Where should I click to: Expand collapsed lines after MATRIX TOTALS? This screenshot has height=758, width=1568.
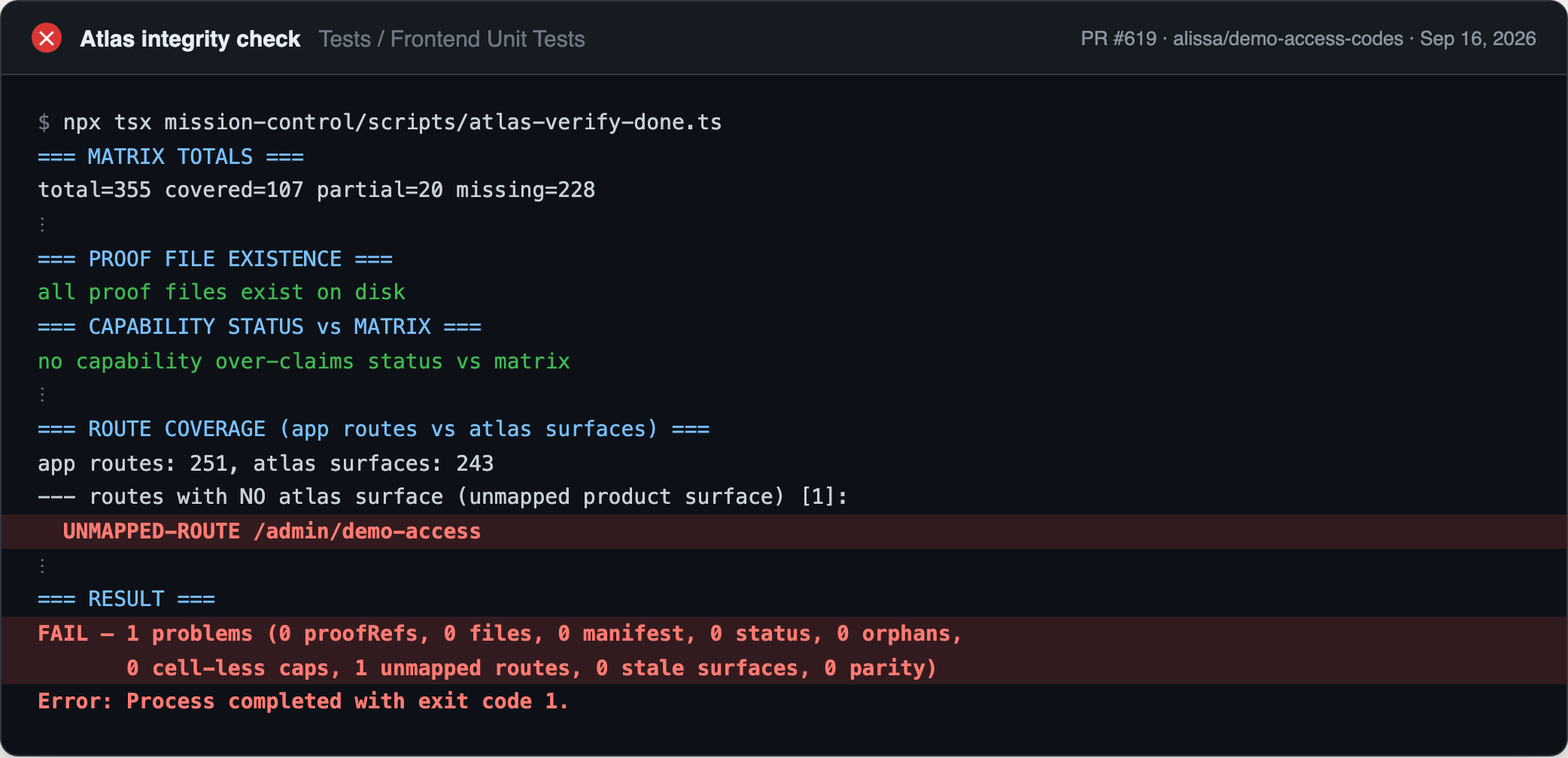click(42, 224)
